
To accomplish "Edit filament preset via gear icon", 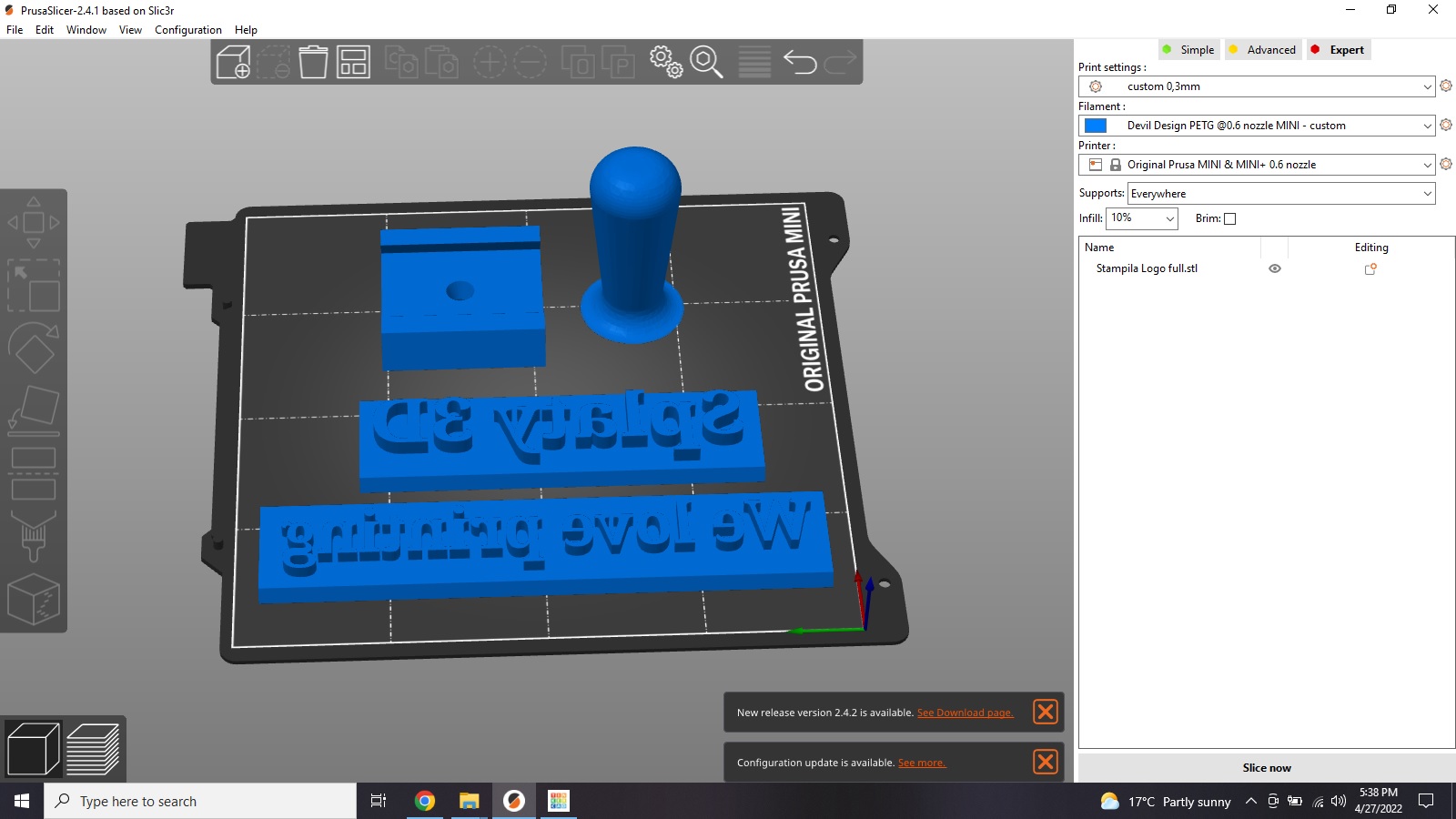I will click(1446, 125).
